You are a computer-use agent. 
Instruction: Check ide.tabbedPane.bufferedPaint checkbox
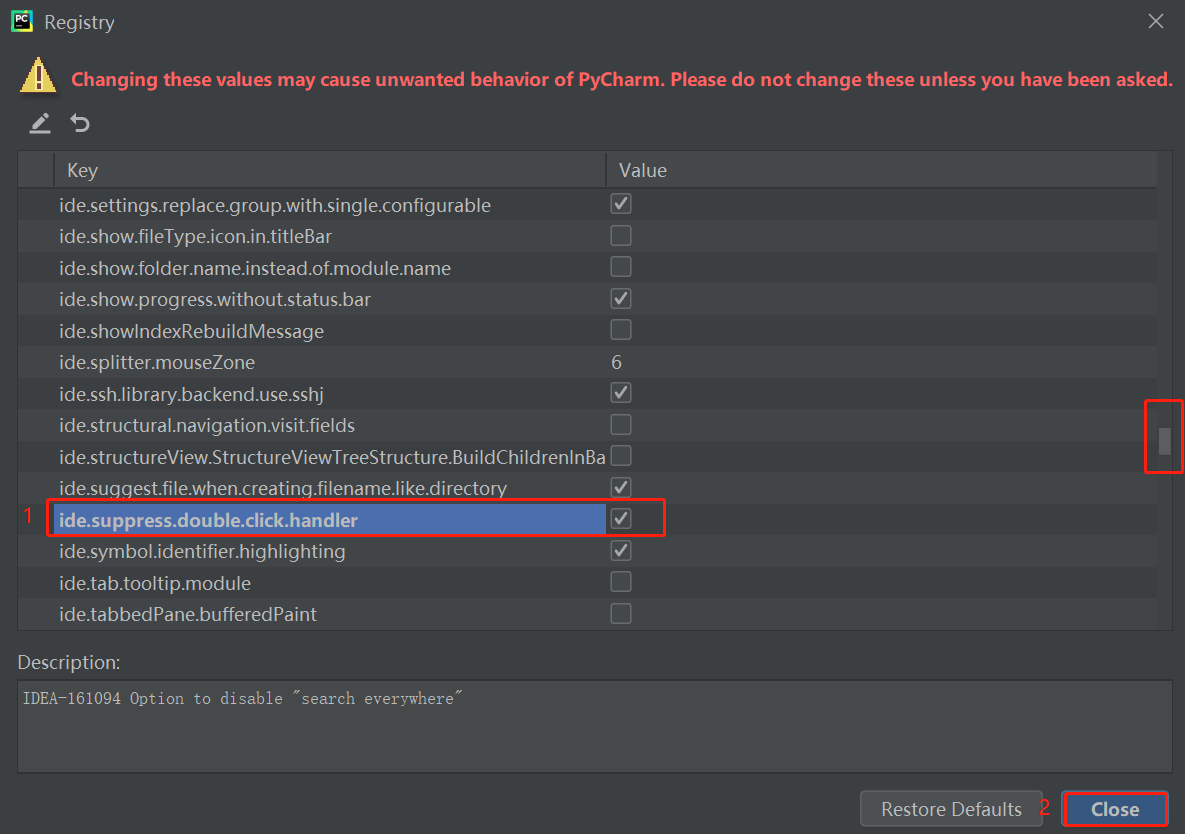click(x=620, y=613)
